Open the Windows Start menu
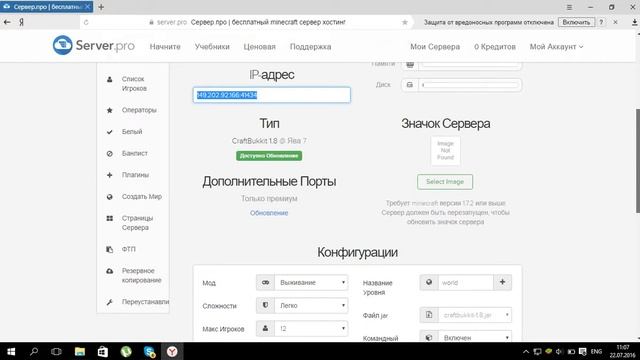Viewport: 640px width, 360px height. (x=11, y=351)
